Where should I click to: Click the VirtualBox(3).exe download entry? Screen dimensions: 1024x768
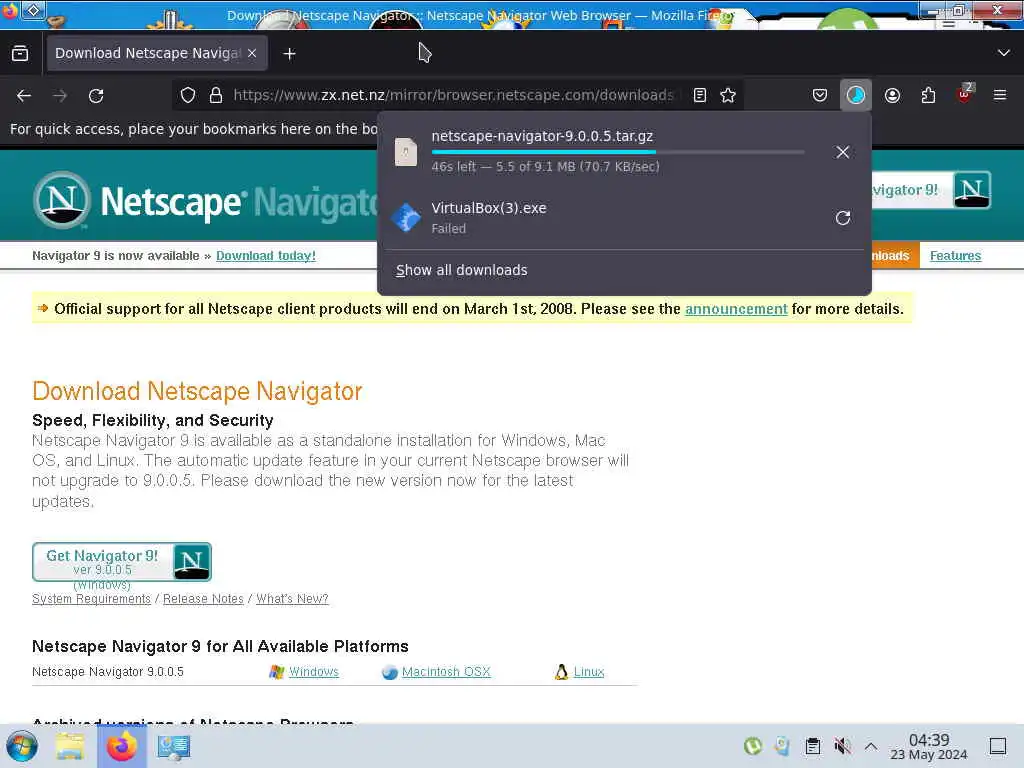click(x=601, y=217)
